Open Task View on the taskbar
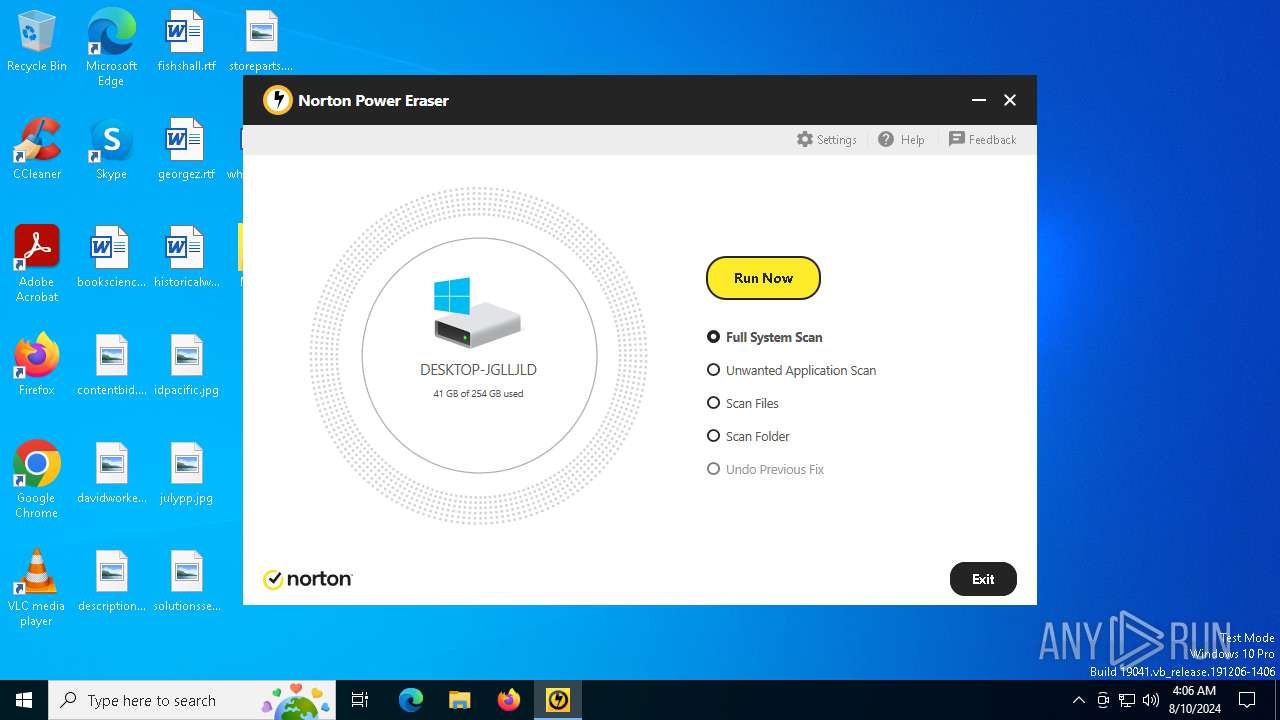 [x=360, y=700]
